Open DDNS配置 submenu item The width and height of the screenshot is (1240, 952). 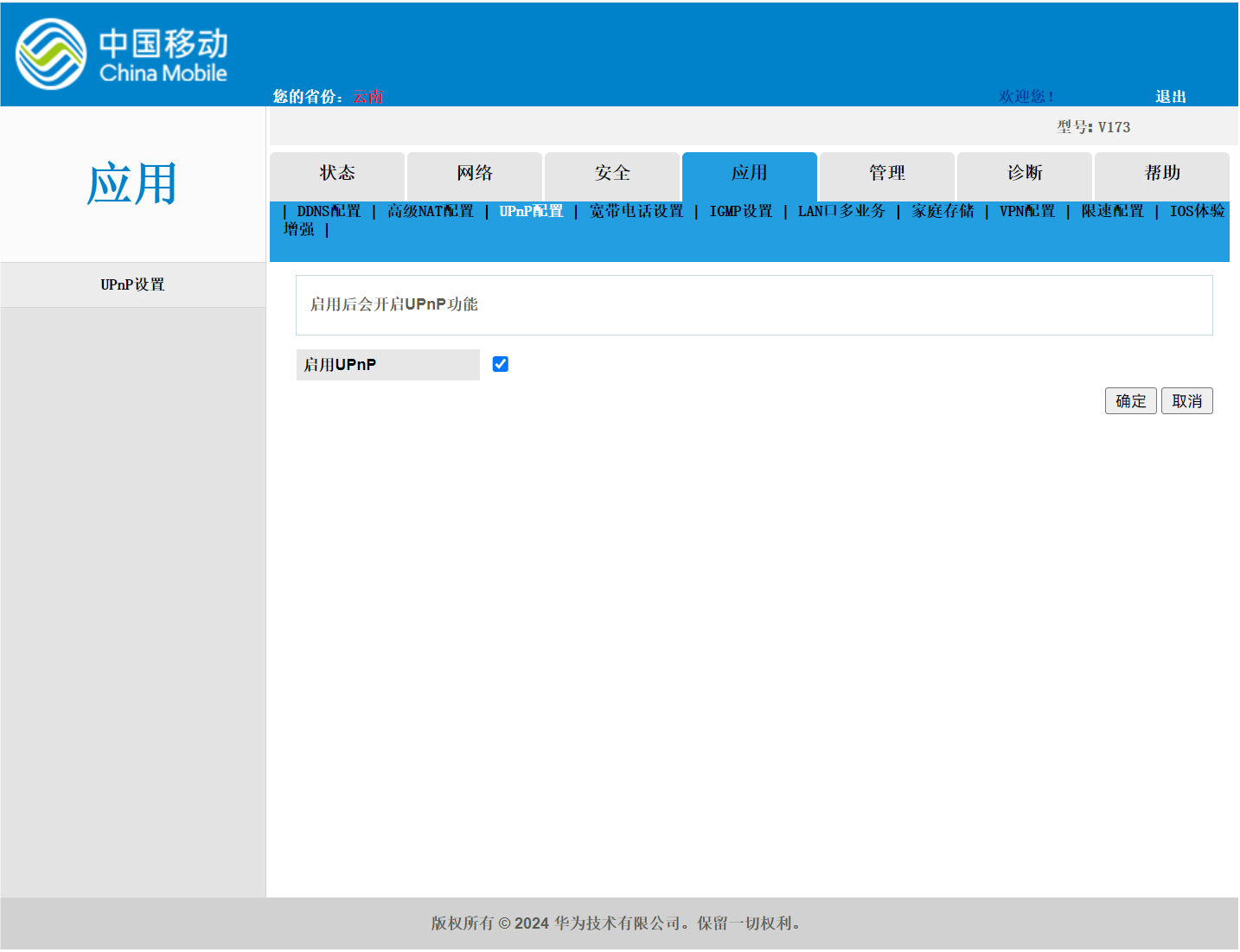pos(329,211)
